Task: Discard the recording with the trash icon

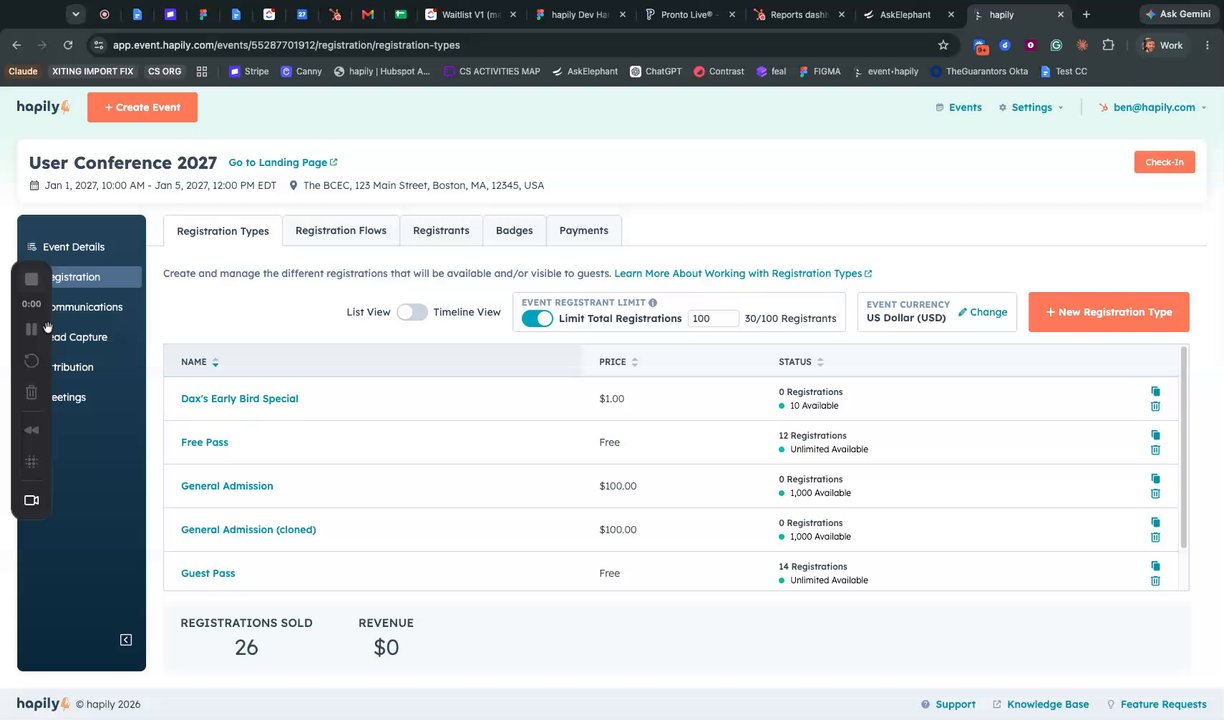Action: [31, 392]
